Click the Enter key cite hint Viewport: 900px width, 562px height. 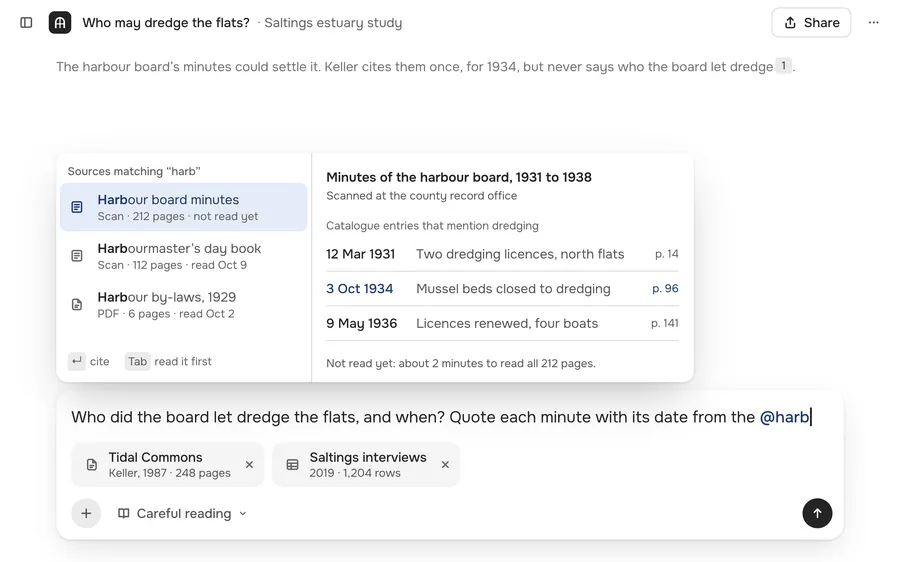point(89,361)
